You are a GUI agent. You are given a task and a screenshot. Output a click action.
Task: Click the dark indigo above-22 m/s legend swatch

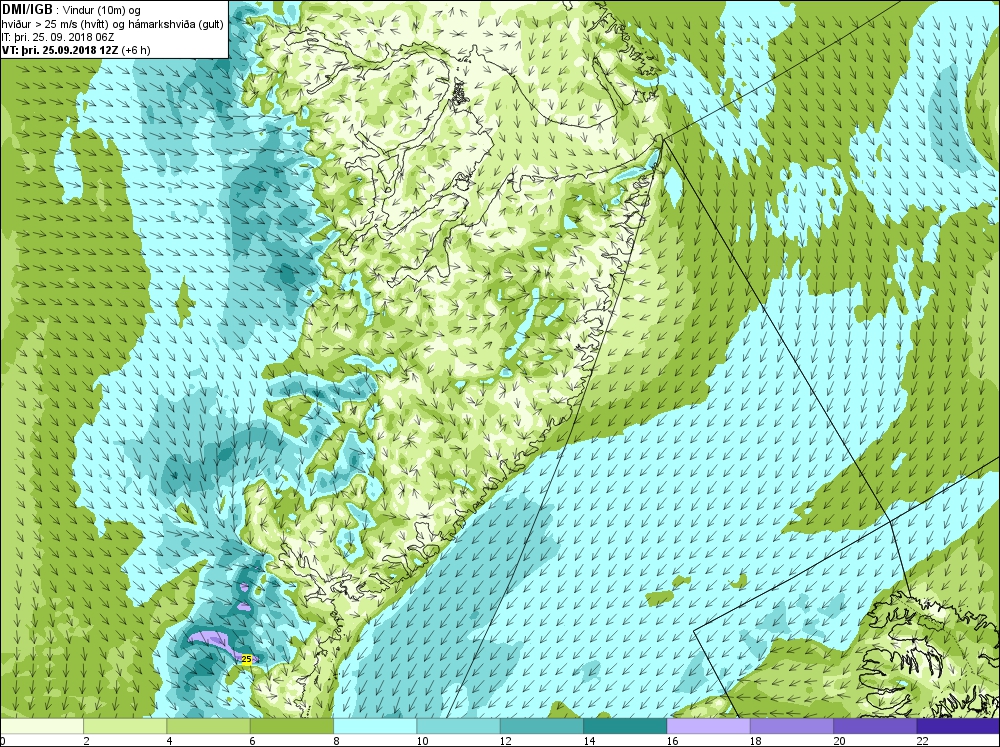pos(958,726)
